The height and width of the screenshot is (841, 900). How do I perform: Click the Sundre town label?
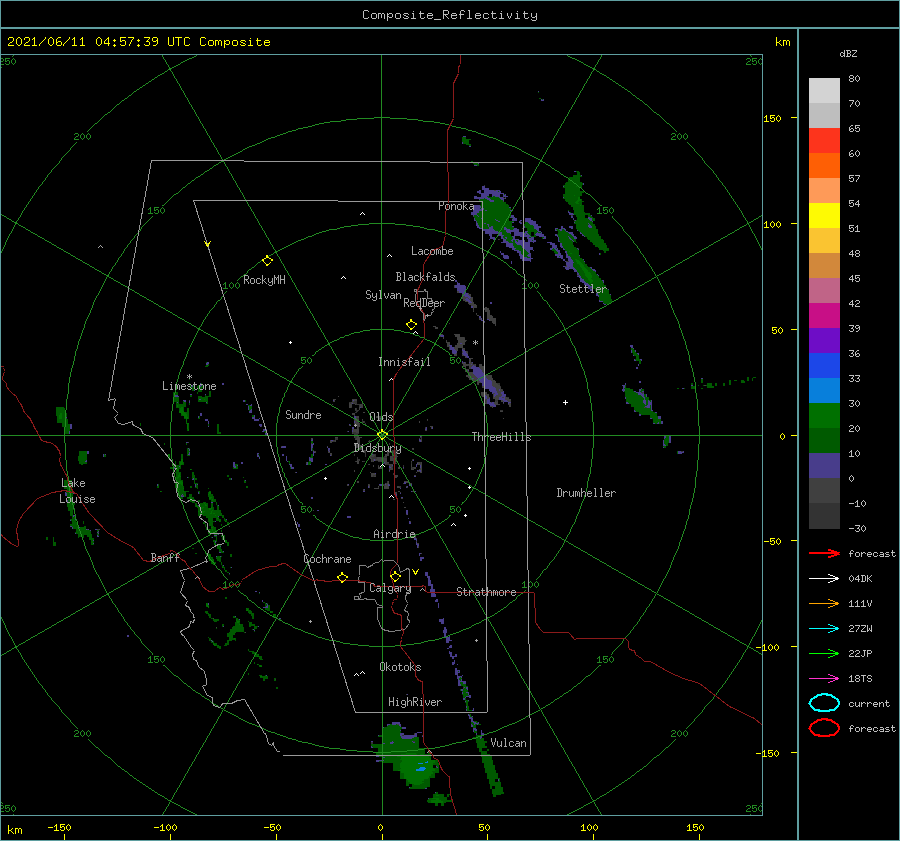[x=303, y=414]
